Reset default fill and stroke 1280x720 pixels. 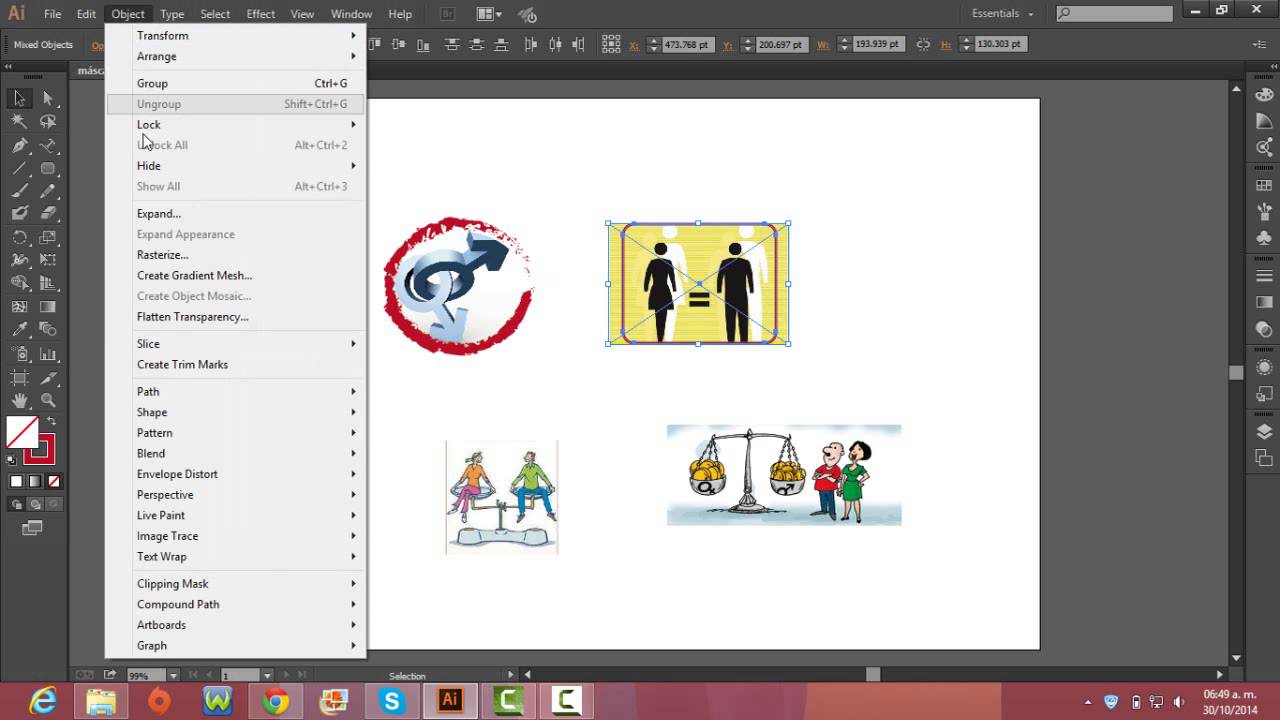12,460
